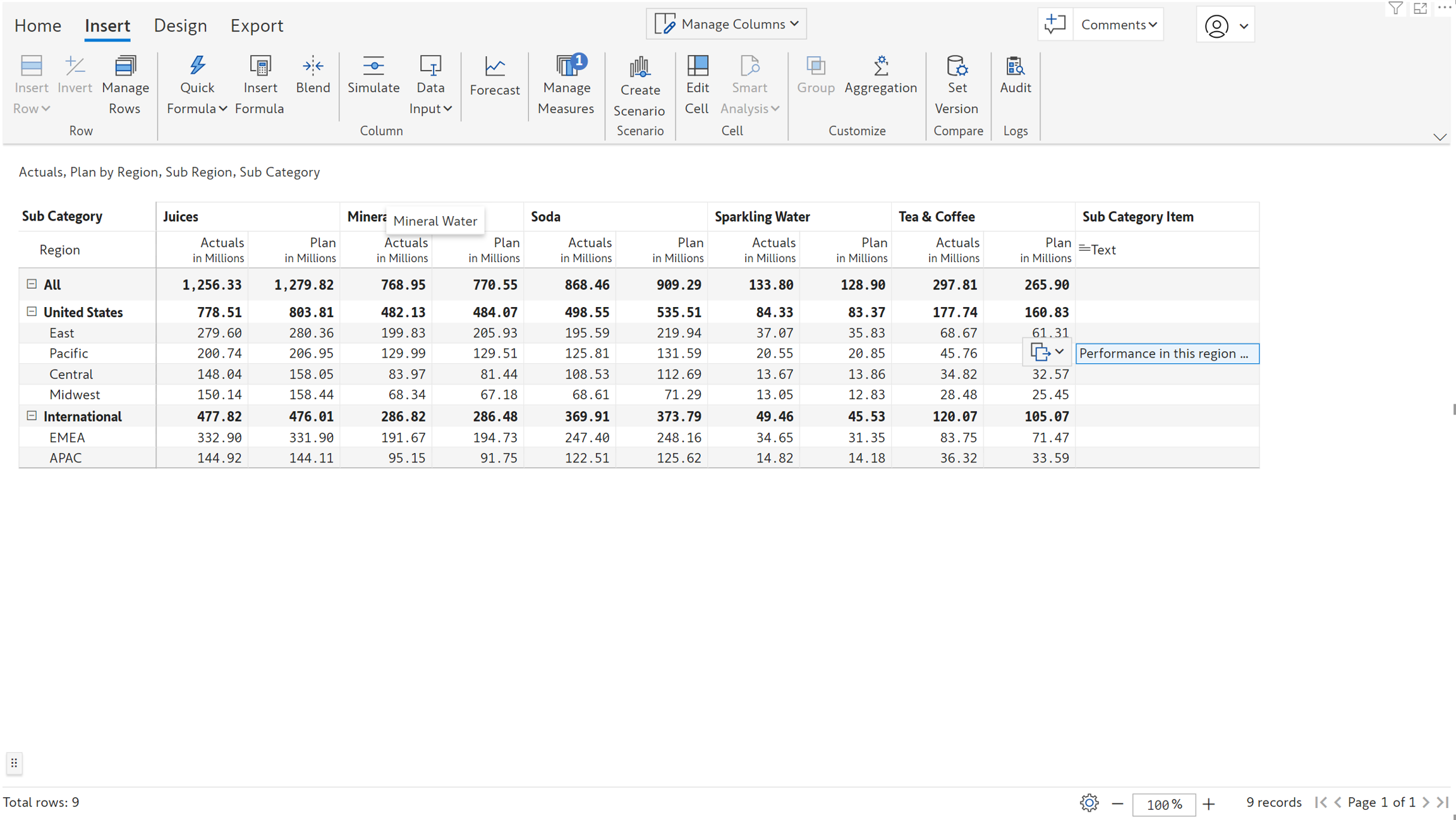Click Set Version icon
The width and height of the screenshot is (1456, 820).
957,66
